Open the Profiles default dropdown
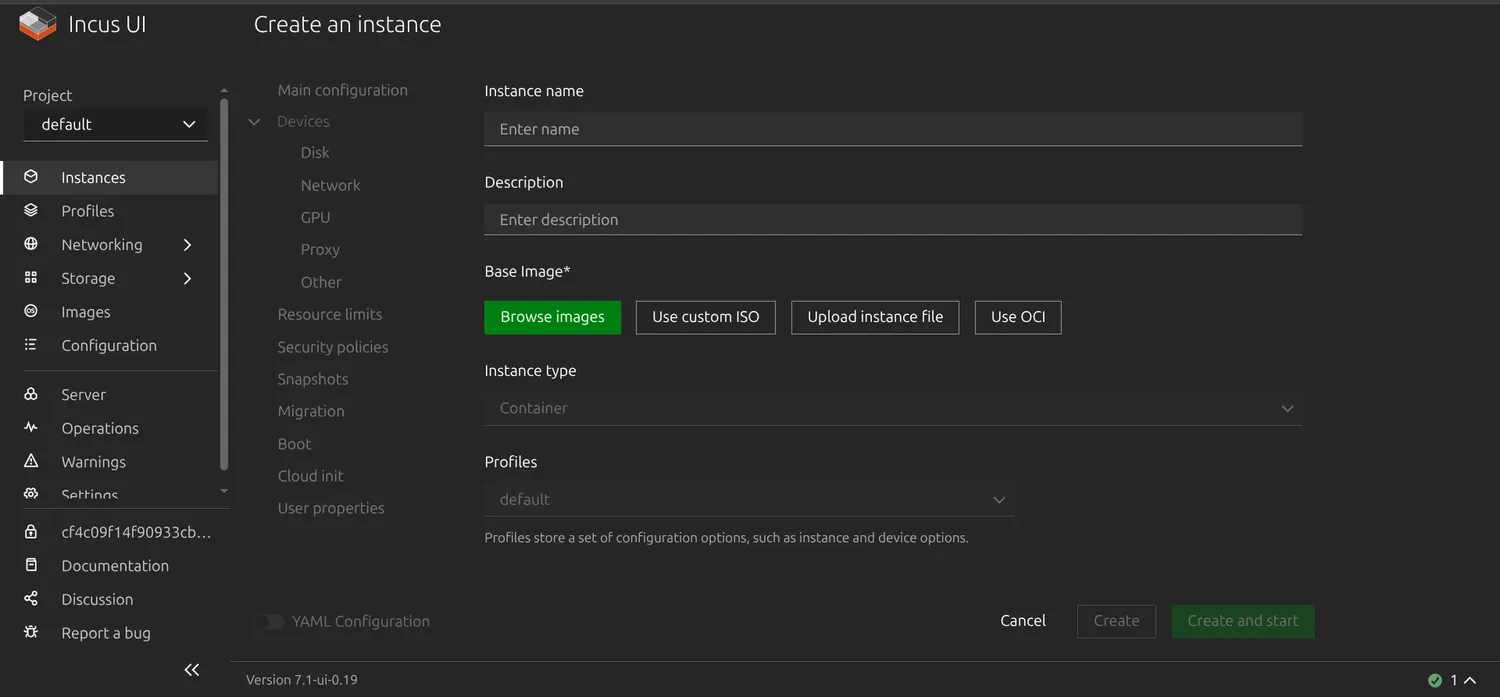1500x697 pixels. click(x=749, y=499)
